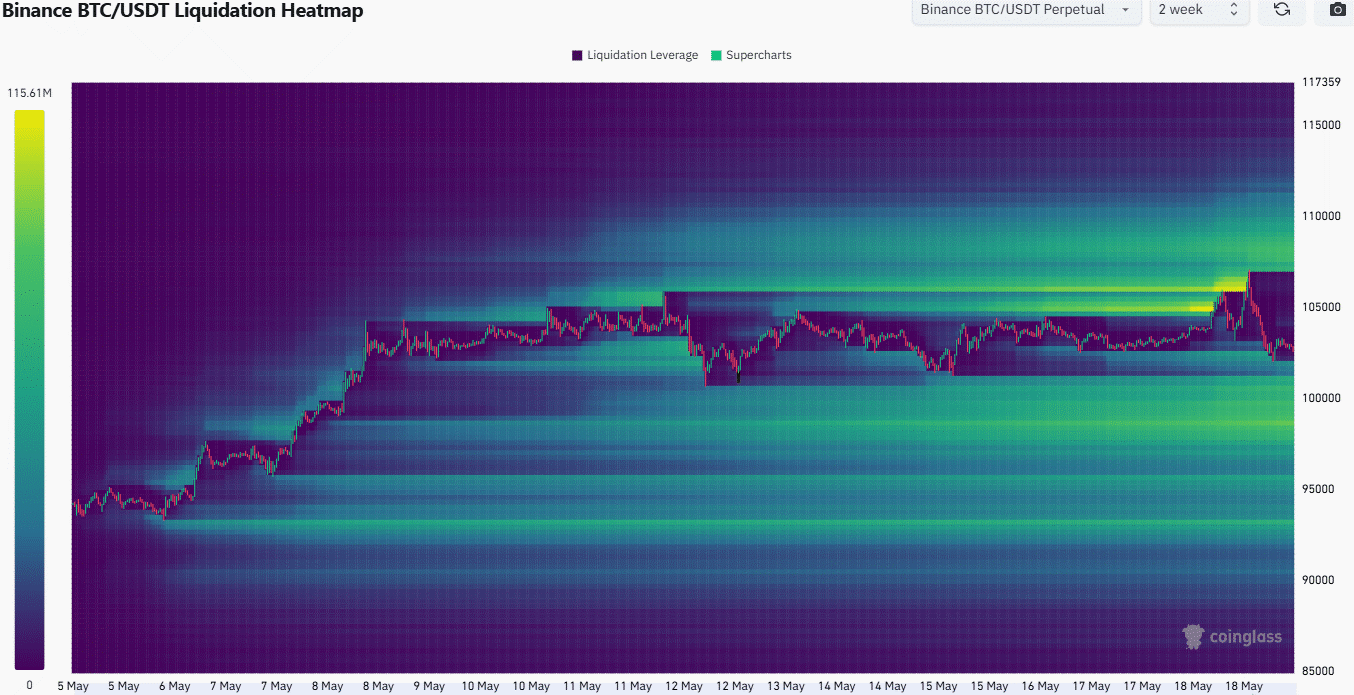The width and height of the screenshot is (1354, 695).
Task: Click the 6 May date axis label
Action: pos(174,686)
